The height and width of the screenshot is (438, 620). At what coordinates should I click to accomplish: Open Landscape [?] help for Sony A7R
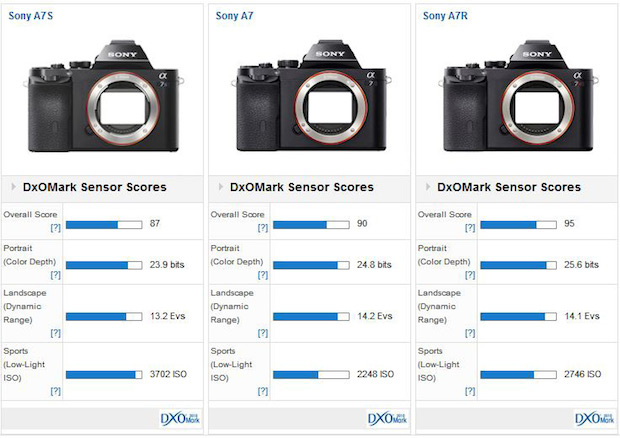pos(470,332)
